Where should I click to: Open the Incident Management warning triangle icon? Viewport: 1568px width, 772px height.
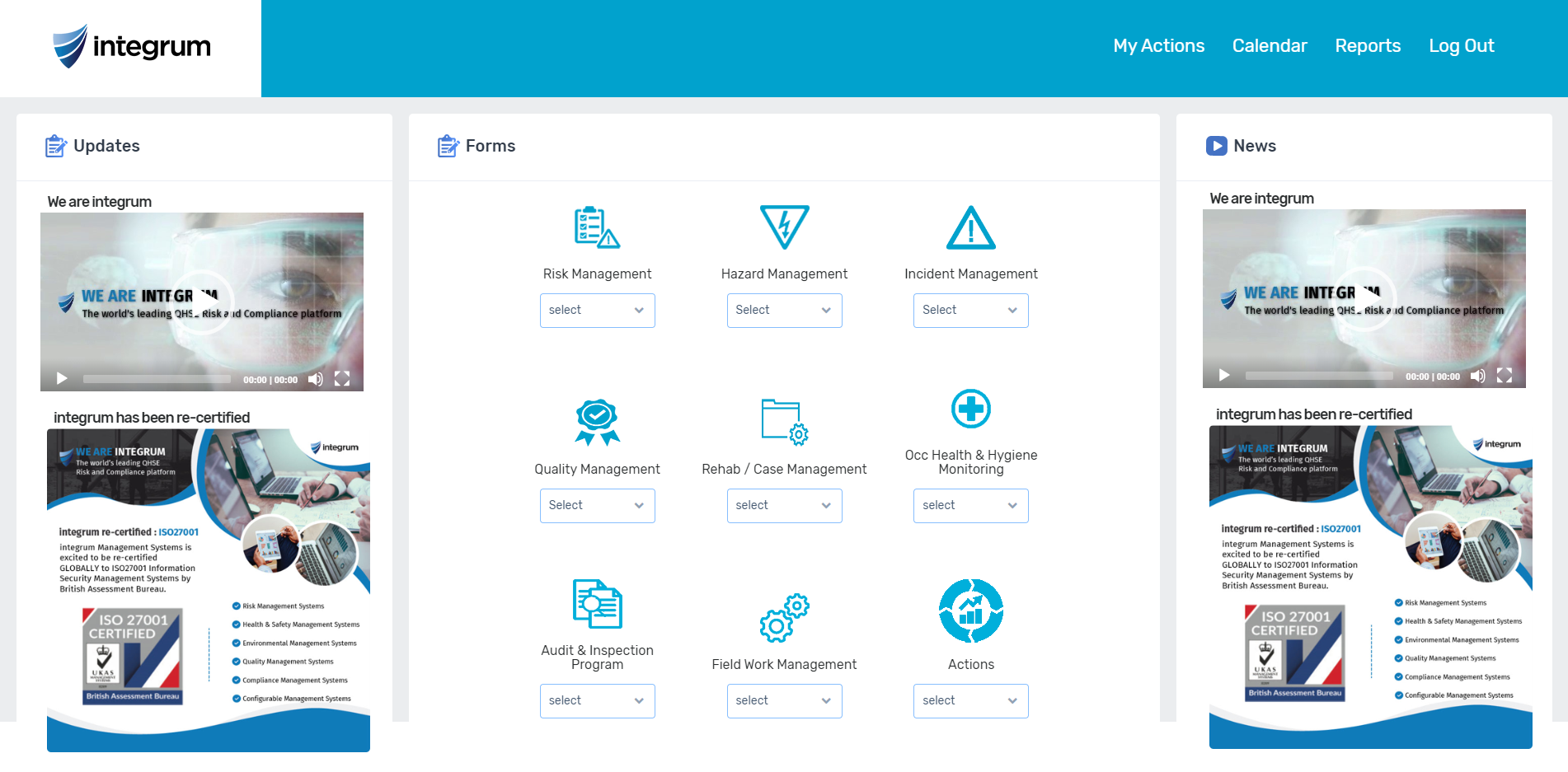[x=971, y=227]
